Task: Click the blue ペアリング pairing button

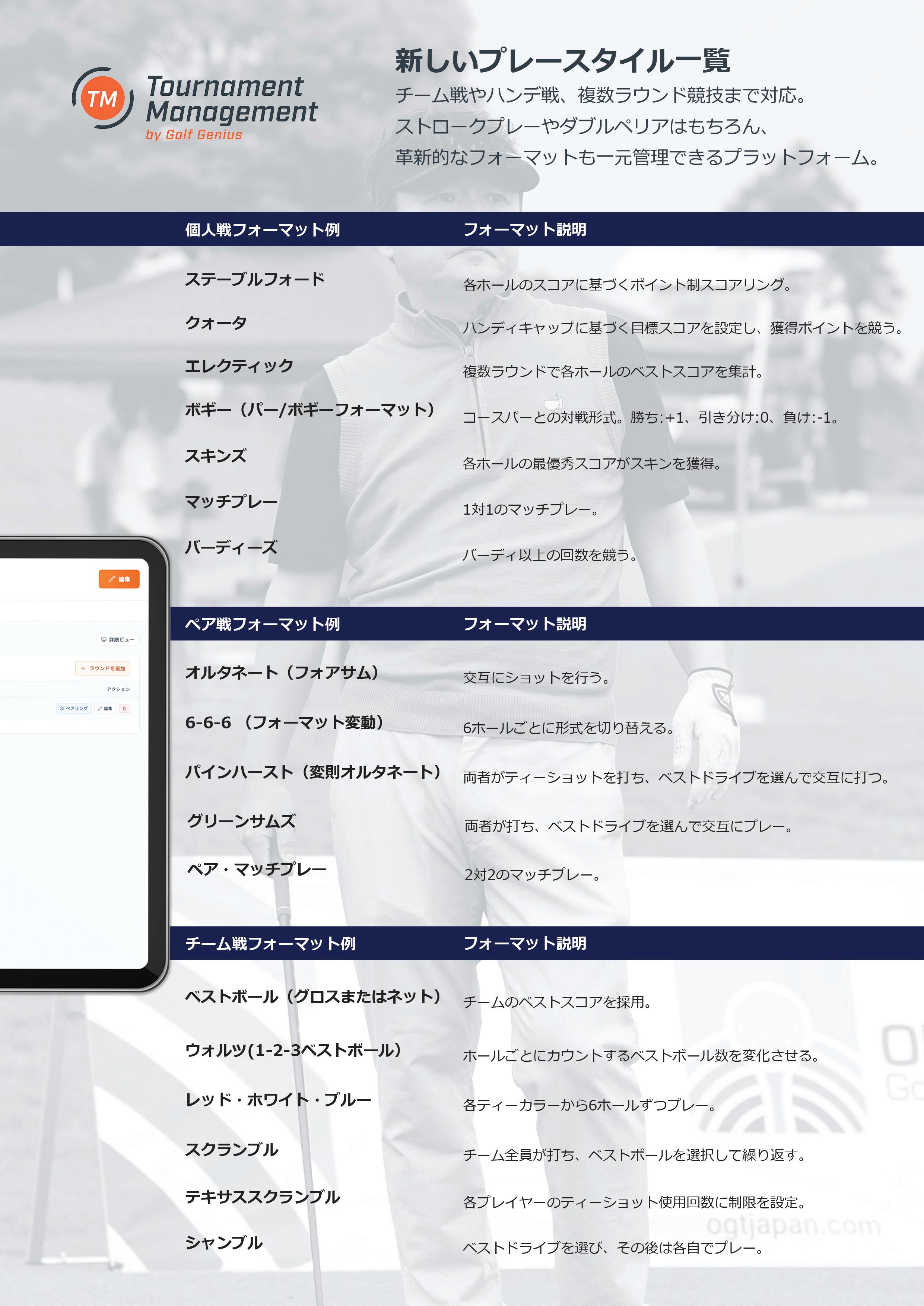Action: pyautogui.click(x=74, y=708)
